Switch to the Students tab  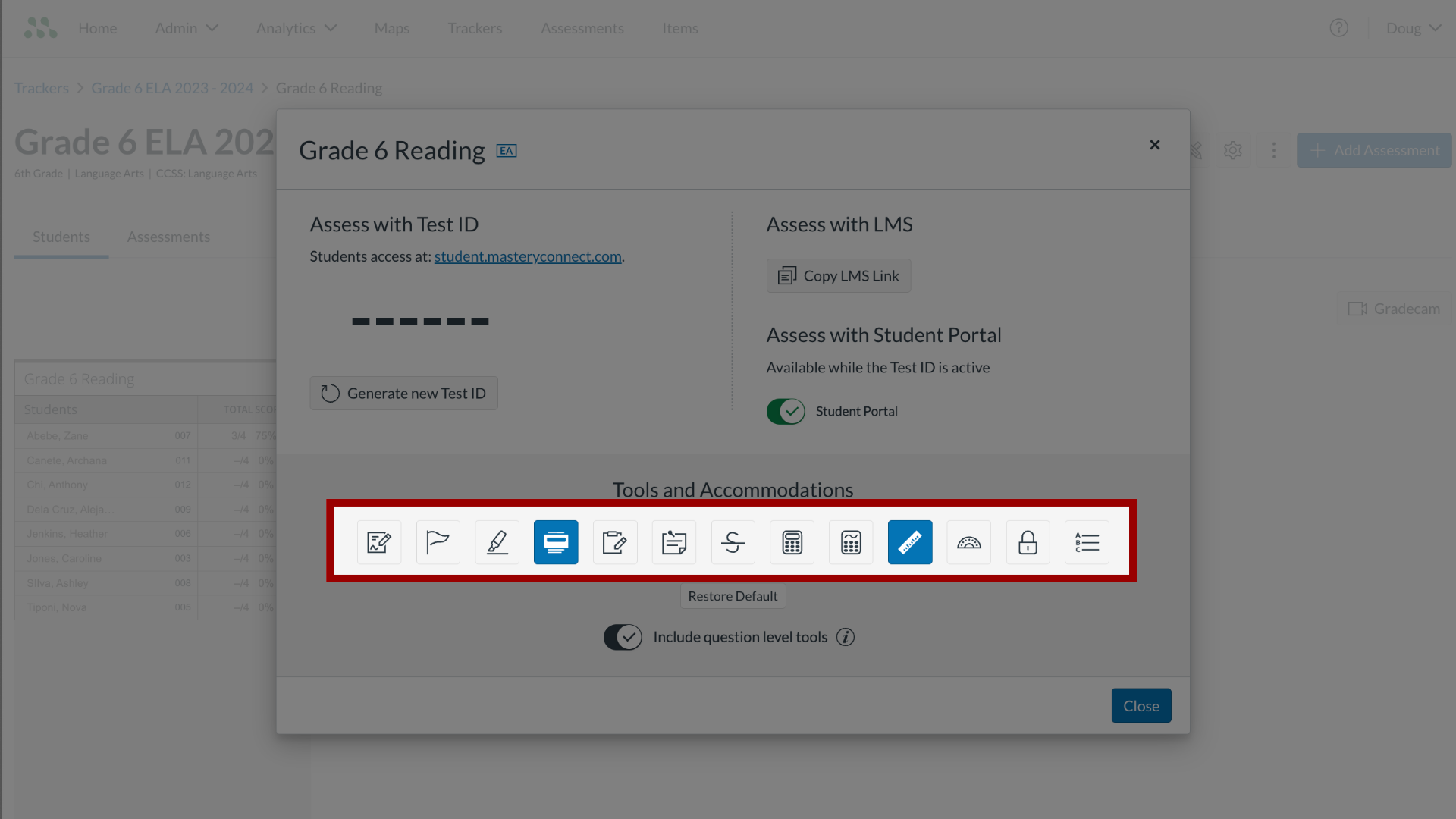point(60,238)
